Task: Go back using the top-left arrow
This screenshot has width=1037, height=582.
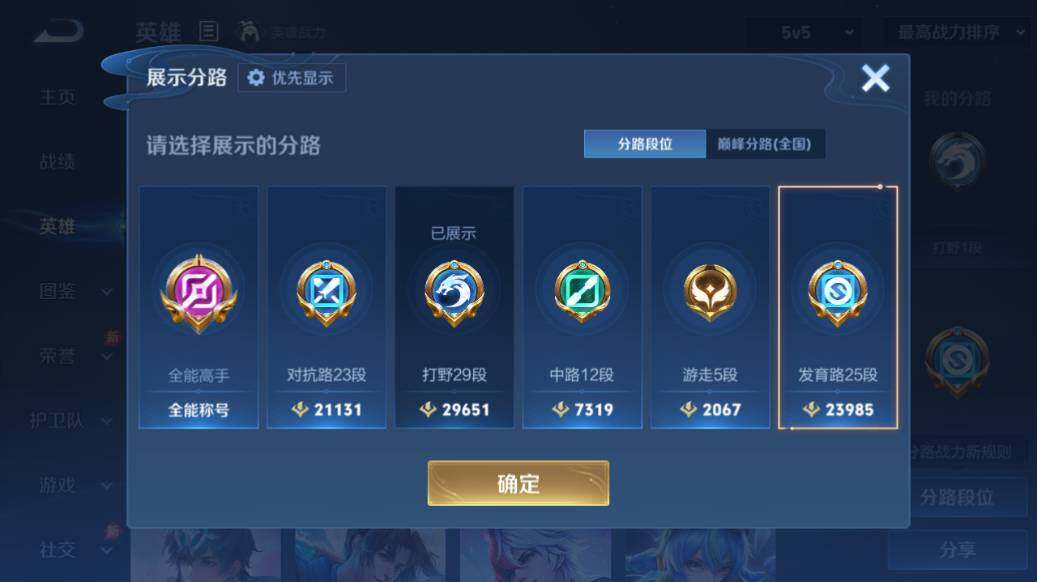Action: pyautogui.click(x=59, y=31)
